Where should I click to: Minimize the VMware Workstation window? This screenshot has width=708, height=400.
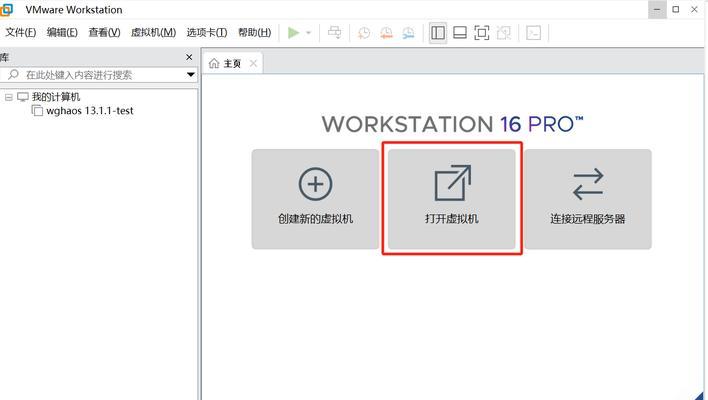657,9
